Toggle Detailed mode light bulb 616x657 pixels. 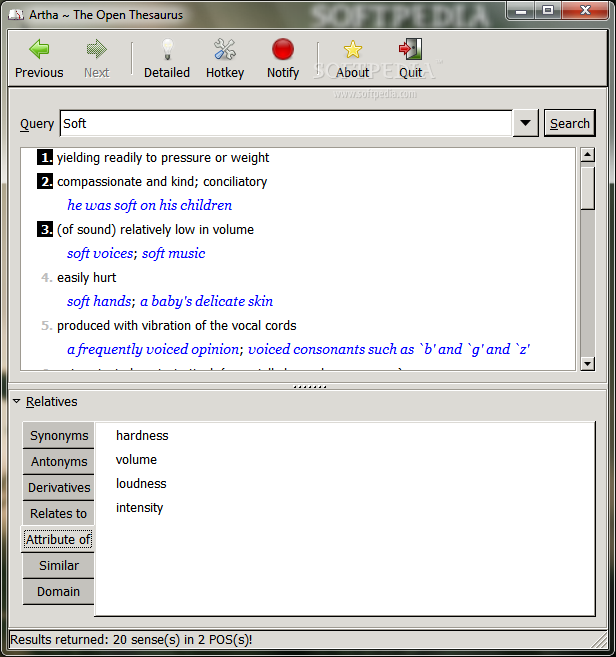click(x=167, y=49)
